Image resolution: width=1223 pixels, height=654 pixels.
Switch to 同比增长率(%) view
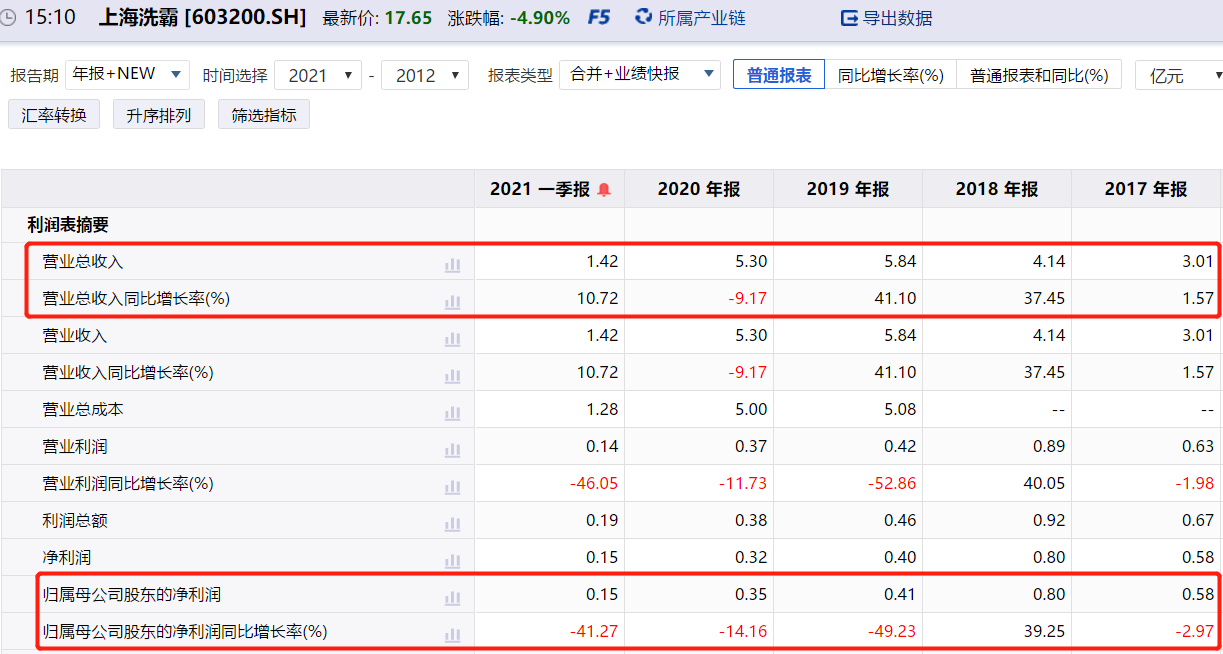890,75
